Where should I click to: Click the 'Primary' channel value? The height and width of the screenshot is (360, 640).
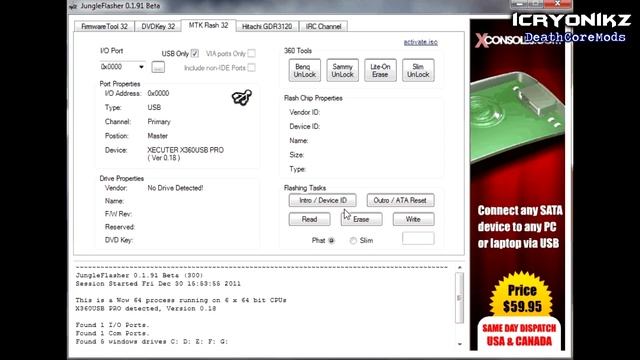tap(159, 122)
